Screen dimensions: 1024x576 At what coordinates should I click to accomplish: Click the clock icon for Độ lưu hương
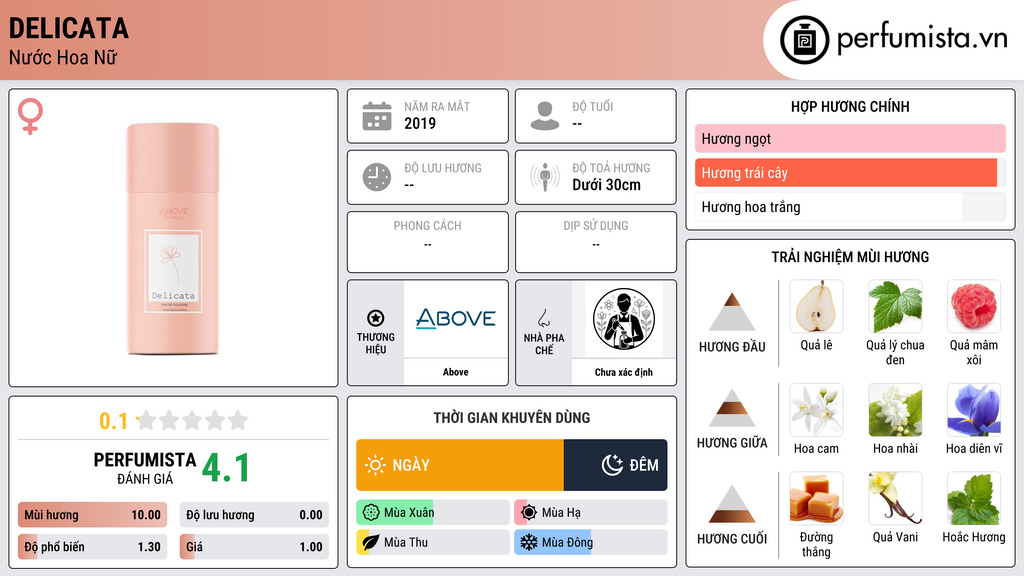[377, 177]
